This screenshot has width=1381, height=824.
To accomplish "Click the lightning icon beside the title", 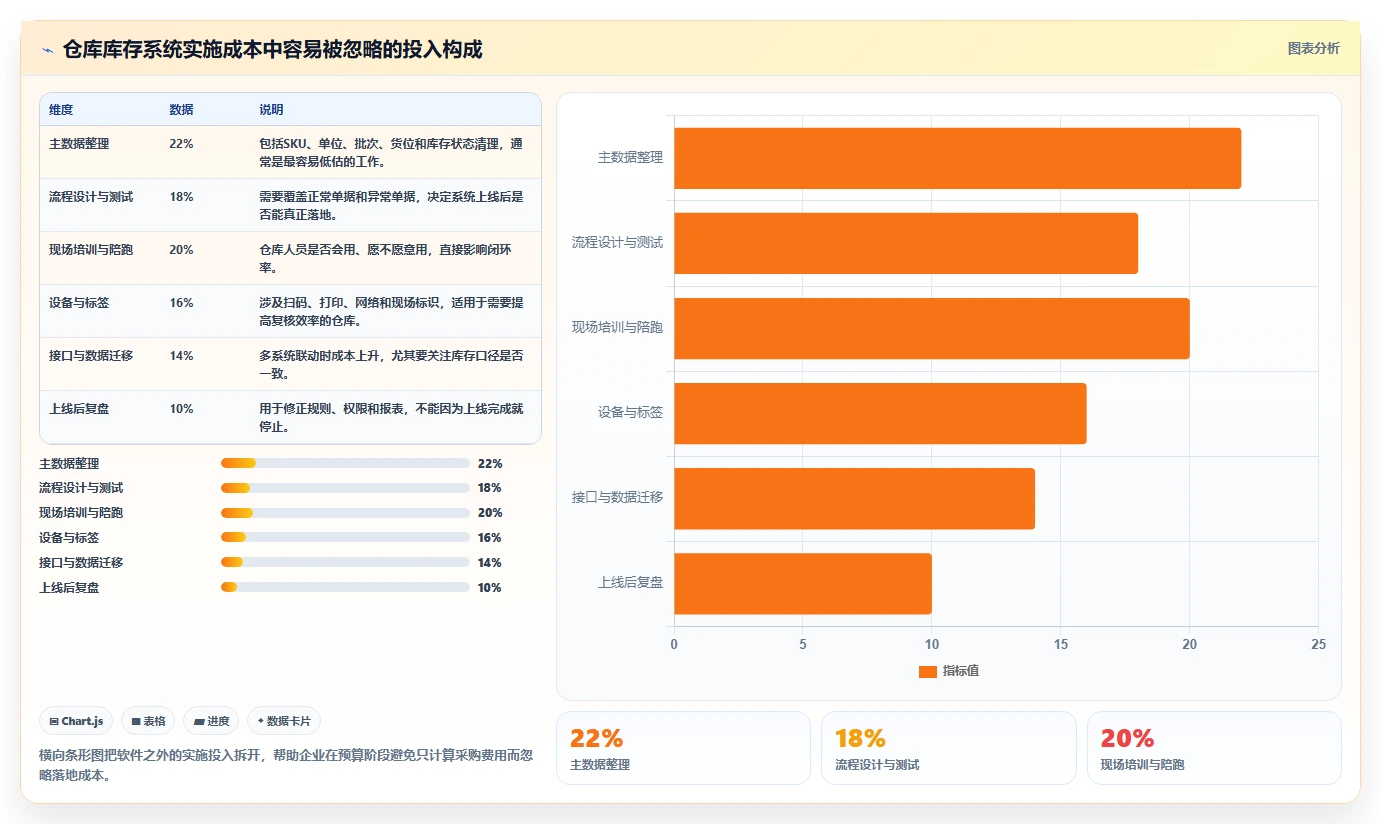I will point(48,49).
